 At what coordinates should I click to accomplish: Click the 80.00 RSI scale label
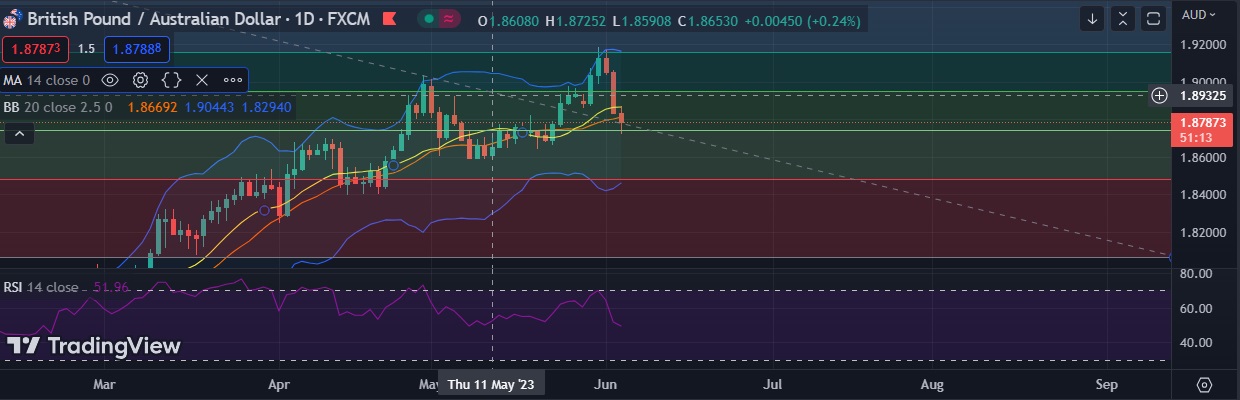click(x=1196, y=273)
